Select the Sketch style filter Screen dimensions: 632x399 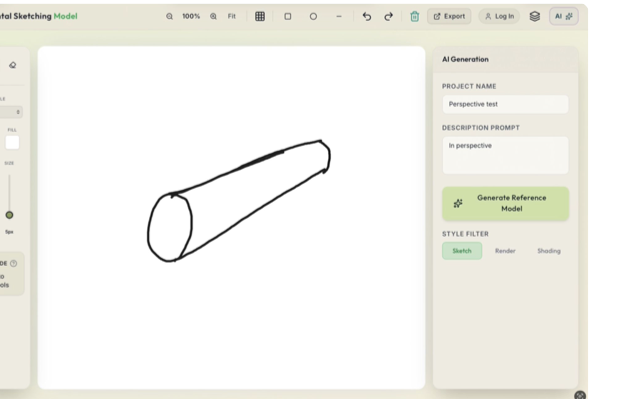462,251
